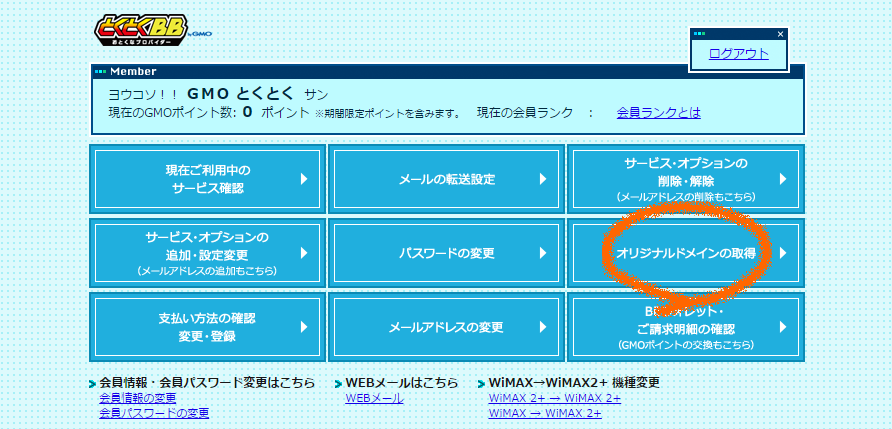Click arrow icon on 現在ご利用中のサービス確認
This screenshot has width=892, height=429.
click(x=304, y=179)
